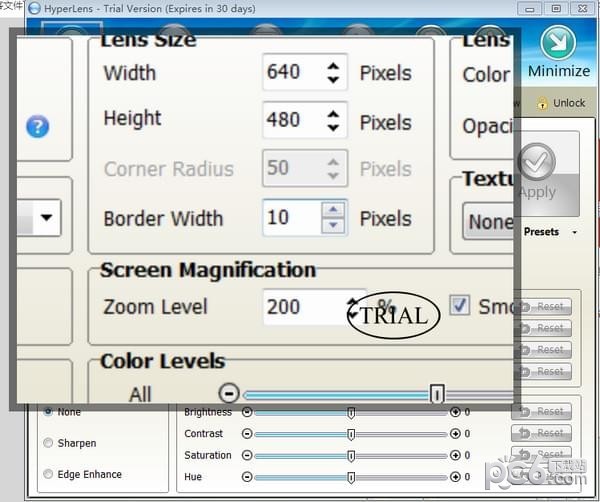
Task: Open the dropdown arrow left of Border Width
Action: point(47,217)
